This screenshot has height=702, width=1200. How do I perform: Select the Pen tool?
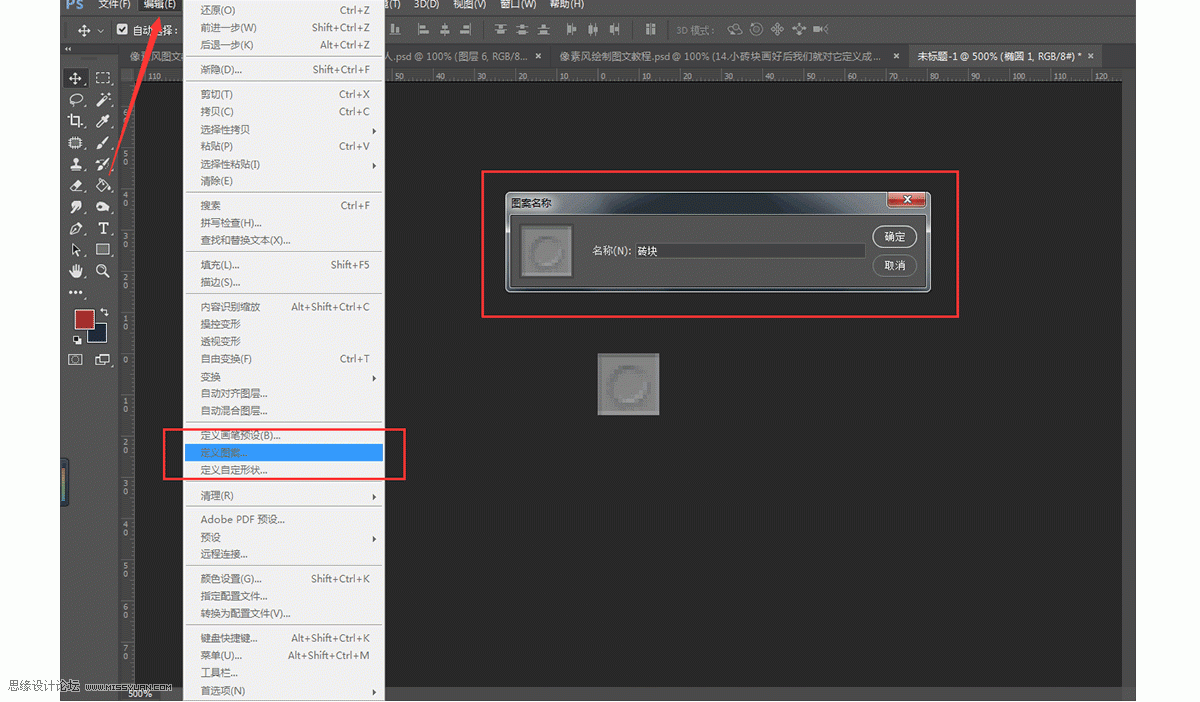(76, 229)
